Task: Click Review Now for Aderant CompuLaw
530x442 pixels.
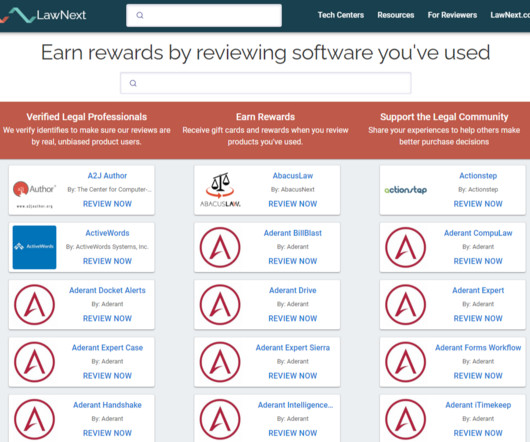Action: coord(478,261)
